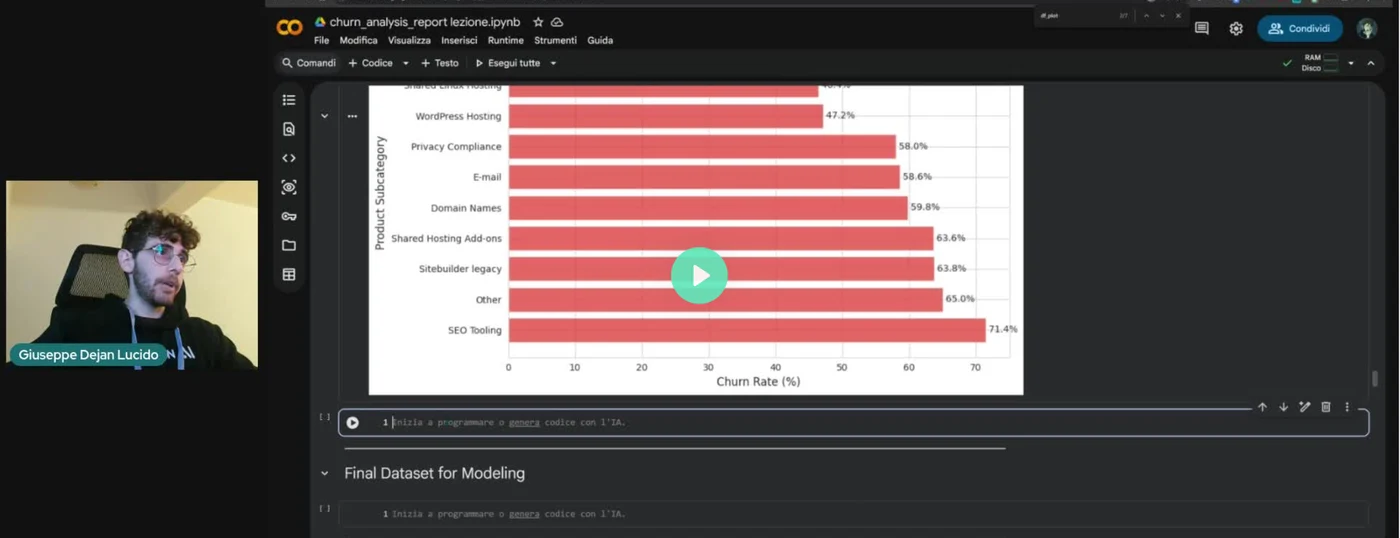The height and width of the screenshot is (538, 1400).
Task: Focus the code cell under Final Dataset heading
Action: [x=853, y=514]
